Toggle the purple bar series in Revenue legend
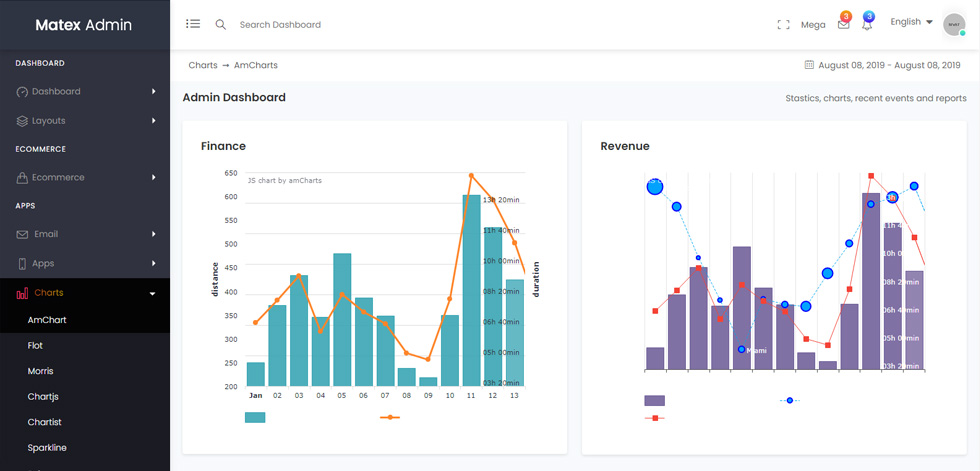 point(654,400)
